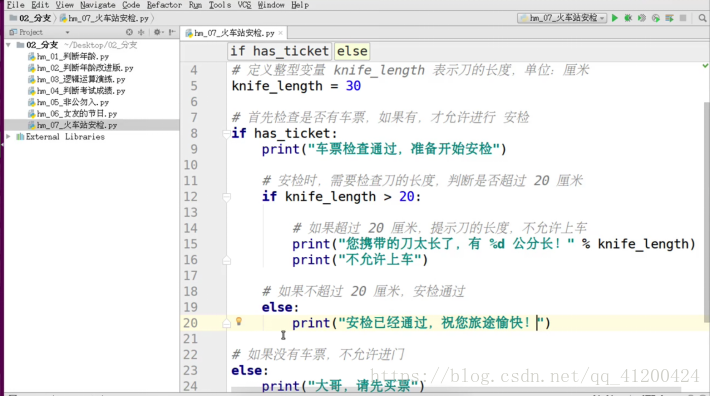The width and height of the screenshot is (711, 396).
Task: Click the profile run icon
Action: coord(656,18)
